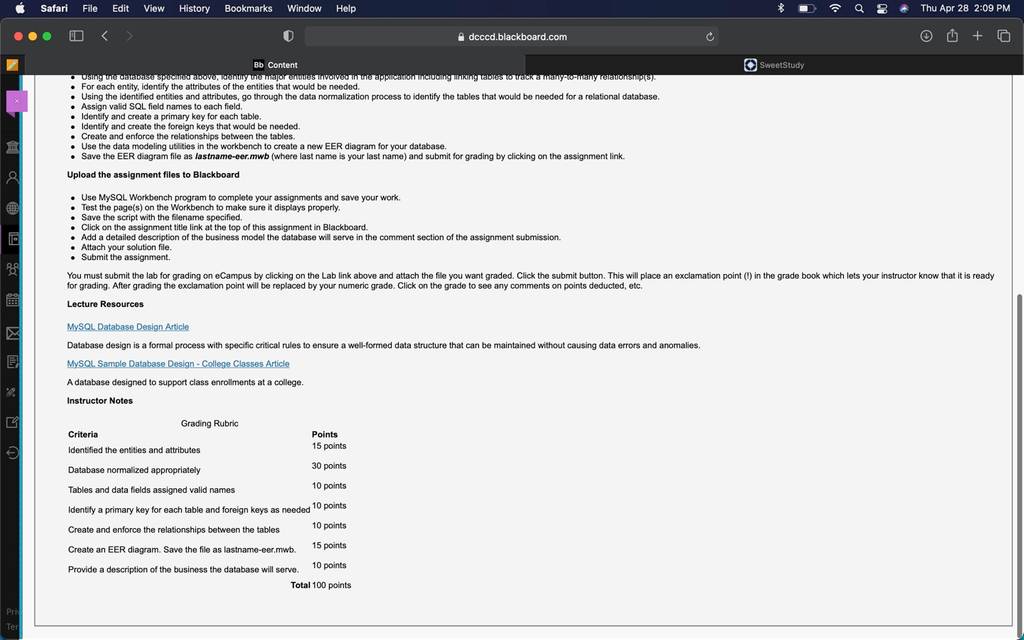Open the History menu
The height and width of the screenshot is (640, 1024).
[x=195, y=8]
